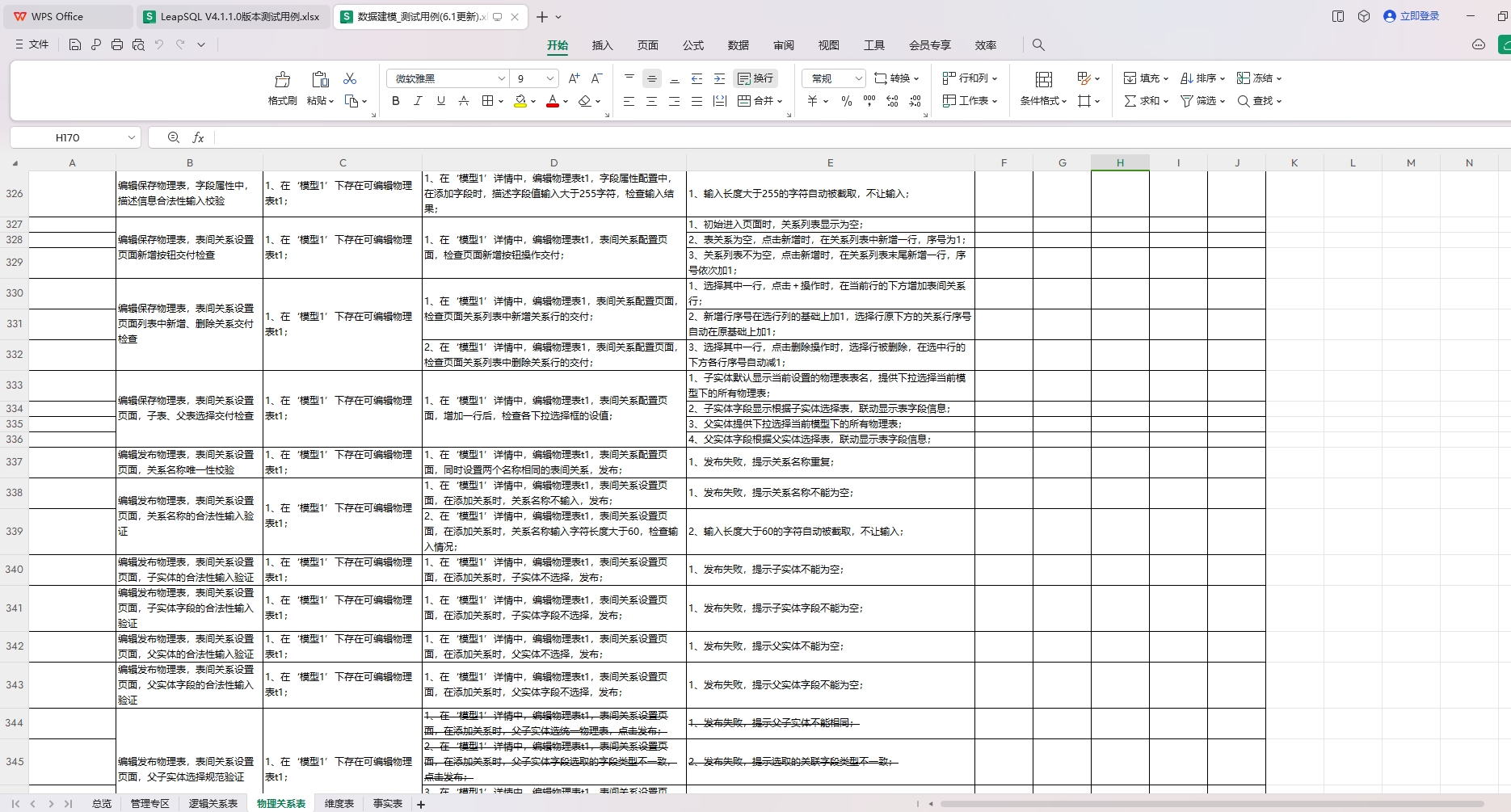This screenshot has height=812, width=1511.
Task: Click the eraser clear-format icon
Action: click(x=585, y=101)
